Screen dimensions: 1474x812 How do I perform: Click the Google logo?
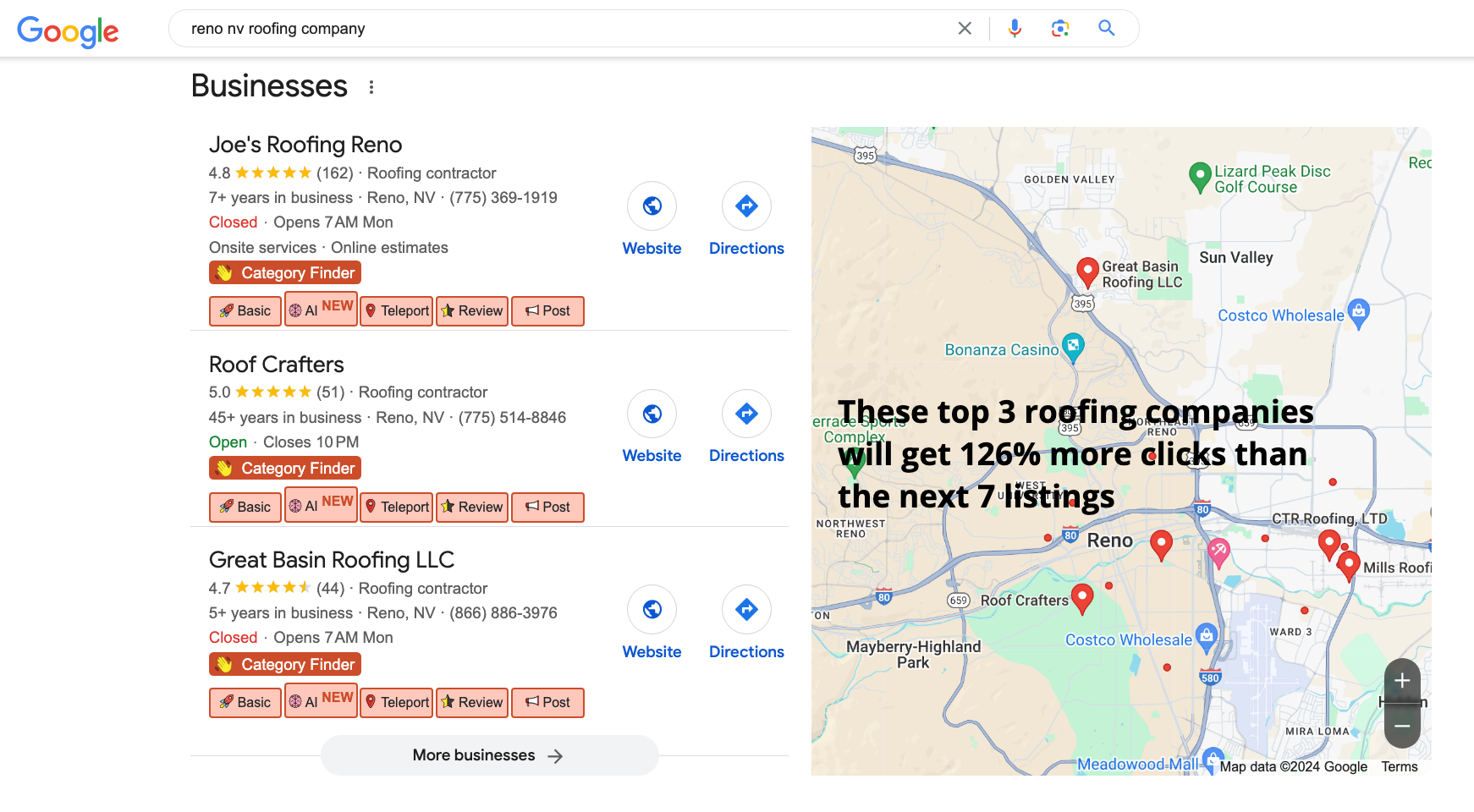coord(68,31)
